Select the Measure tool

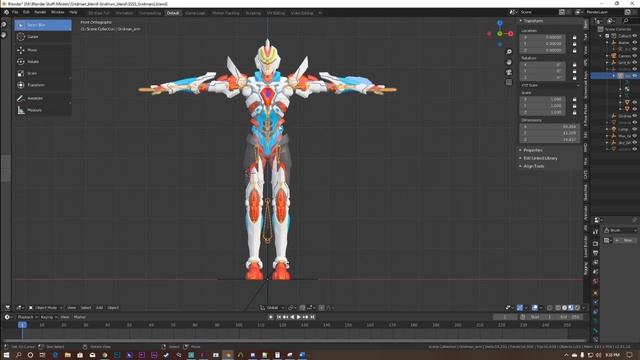click(x=43, y=110)
